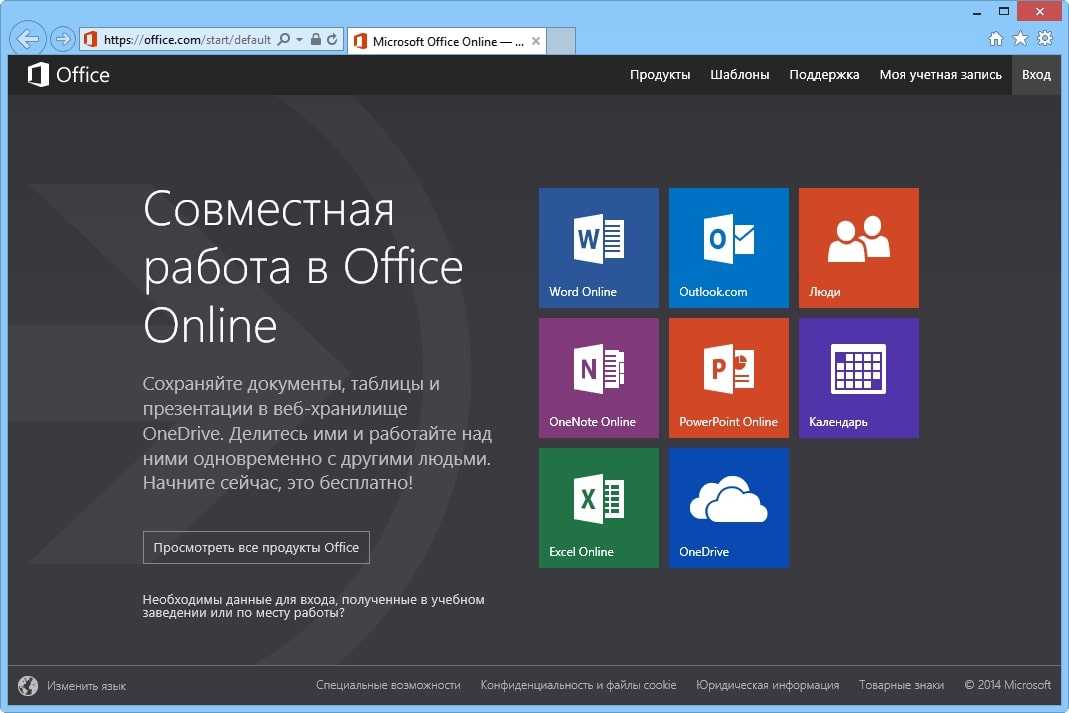The width and height of the screenshot is (1069, 713).
Task: Open Конфиденциальность и файлы cookie link
Action: [x=578, y=685]
